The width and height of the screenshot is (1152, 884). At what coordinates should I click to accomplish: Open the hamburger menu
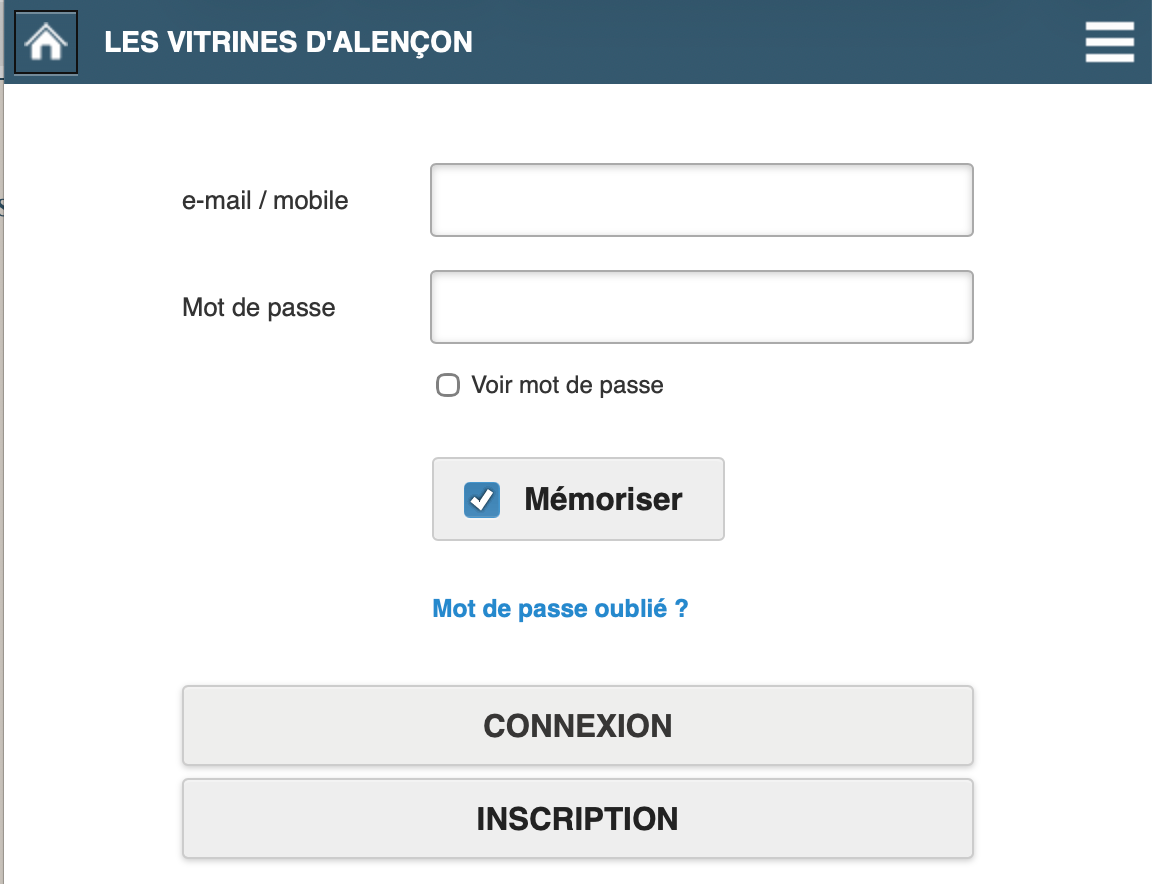pos(1109,43)
